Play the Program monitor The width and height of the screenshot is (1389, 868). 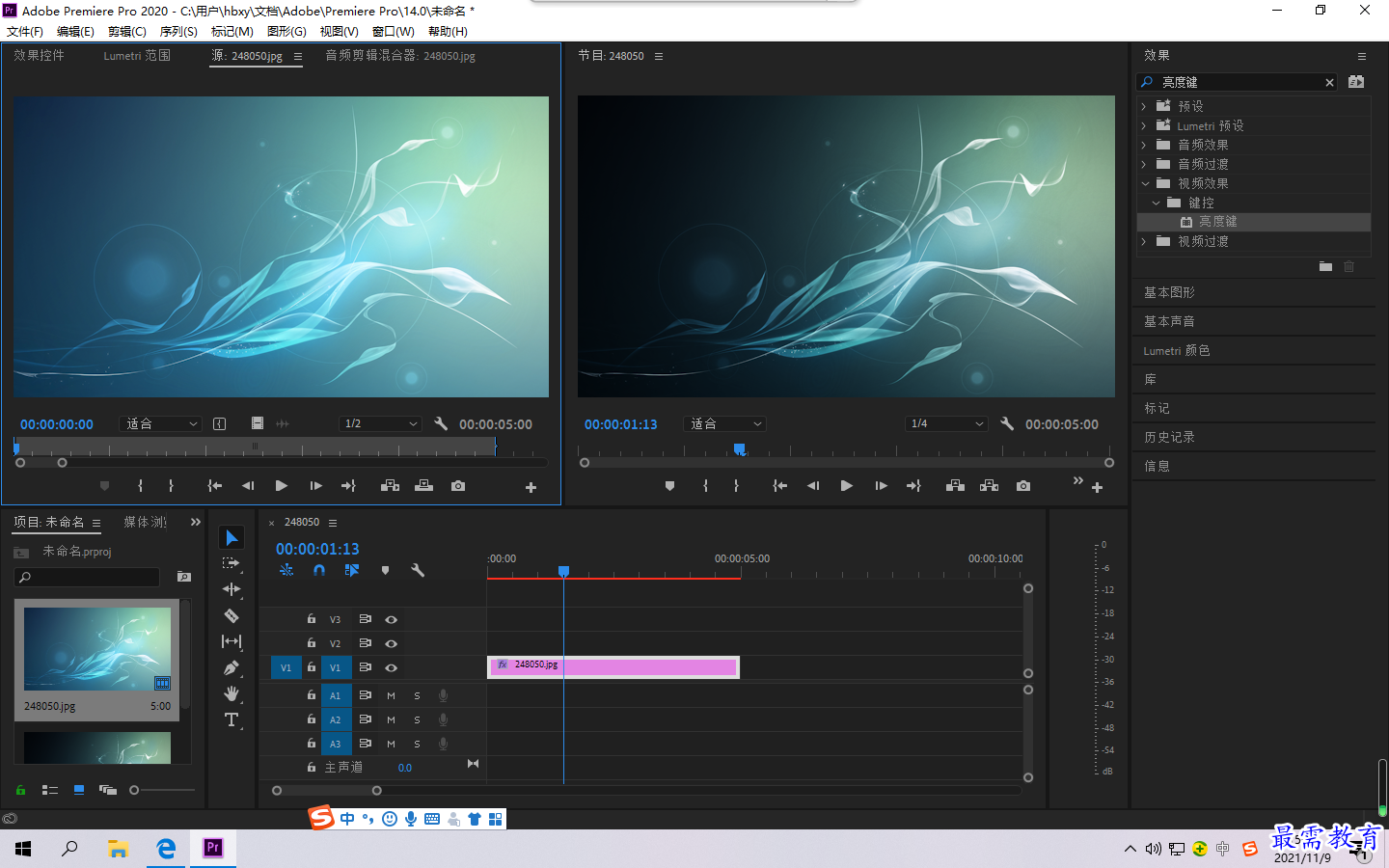click(x=846, y=486)
